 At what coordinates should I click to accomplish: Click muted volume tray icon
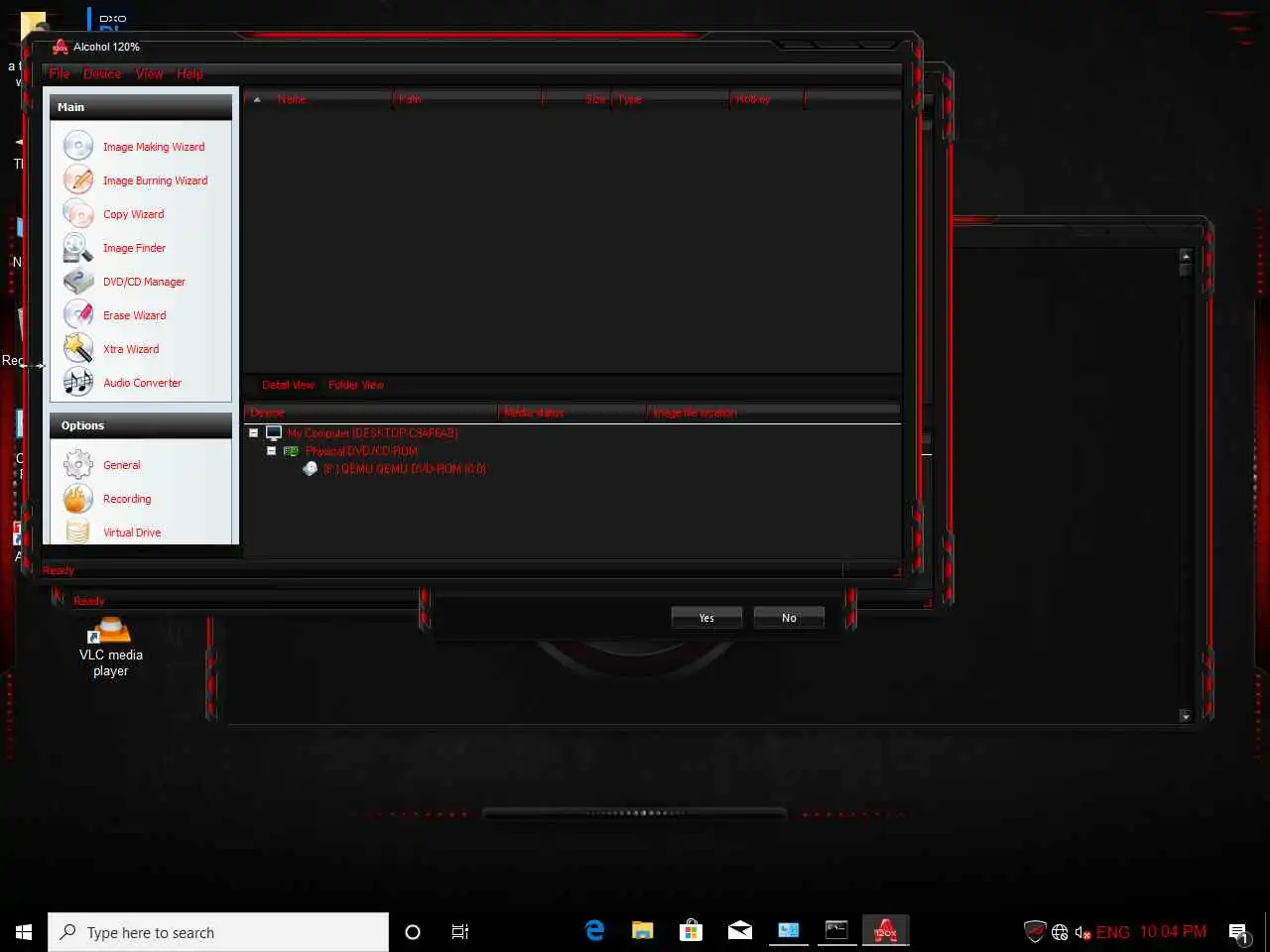pyautogui.click(x=1082, y=932)
